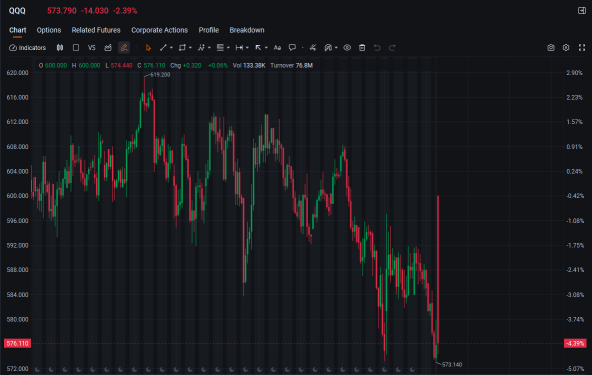Image resolution: width=592 pixels, height=375 pixels.
Task: Click the Chg +0.320 value
Action: [186, 65]
